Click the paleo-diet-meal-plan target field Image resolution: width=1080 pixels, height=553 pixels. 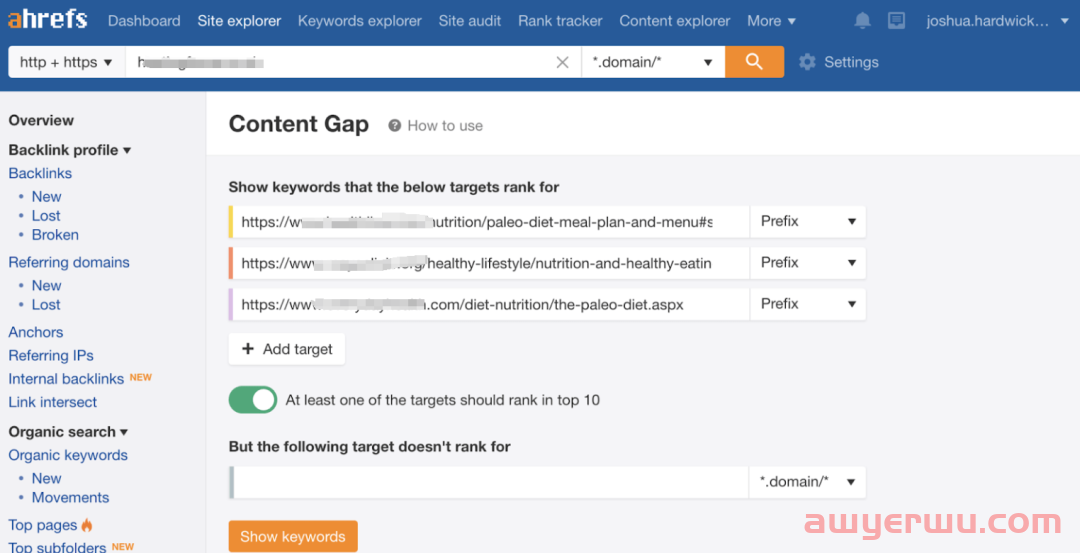[490, 222]
